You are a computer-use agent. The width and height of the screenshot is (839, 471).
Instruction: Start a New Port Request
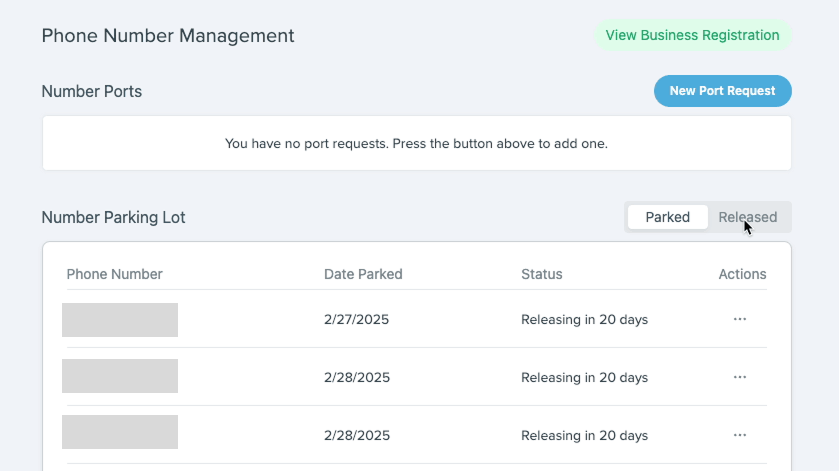pyautogui.click(x=722, y=91)
